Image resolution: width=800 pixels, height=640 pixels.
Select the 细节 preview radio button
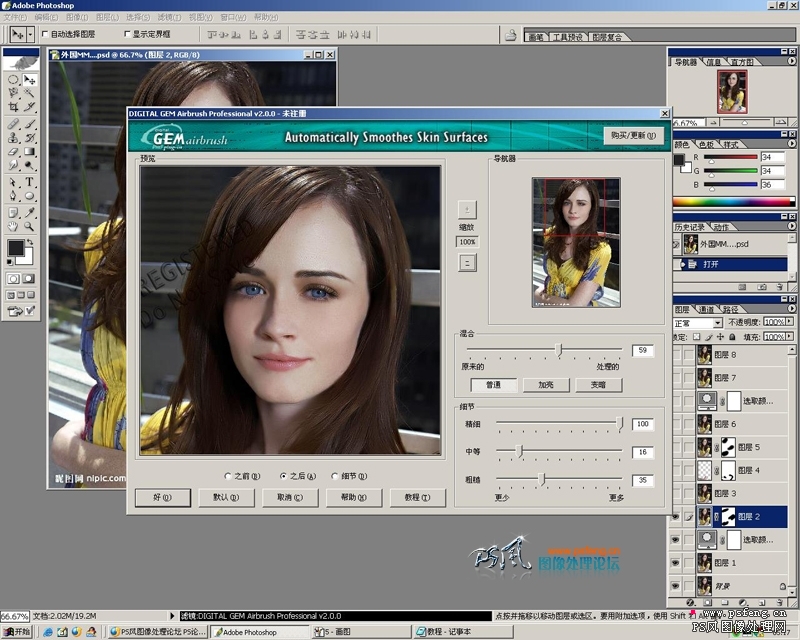tap(335, 476)
